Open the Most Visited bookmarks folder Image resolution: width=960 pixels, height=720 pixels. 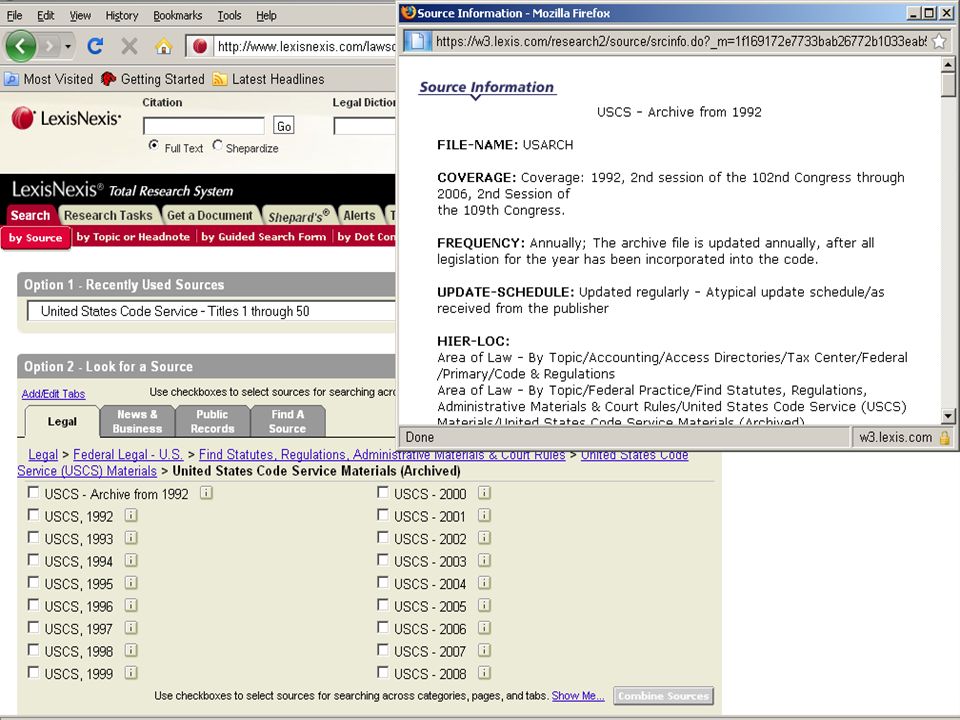tap(49, 79)
